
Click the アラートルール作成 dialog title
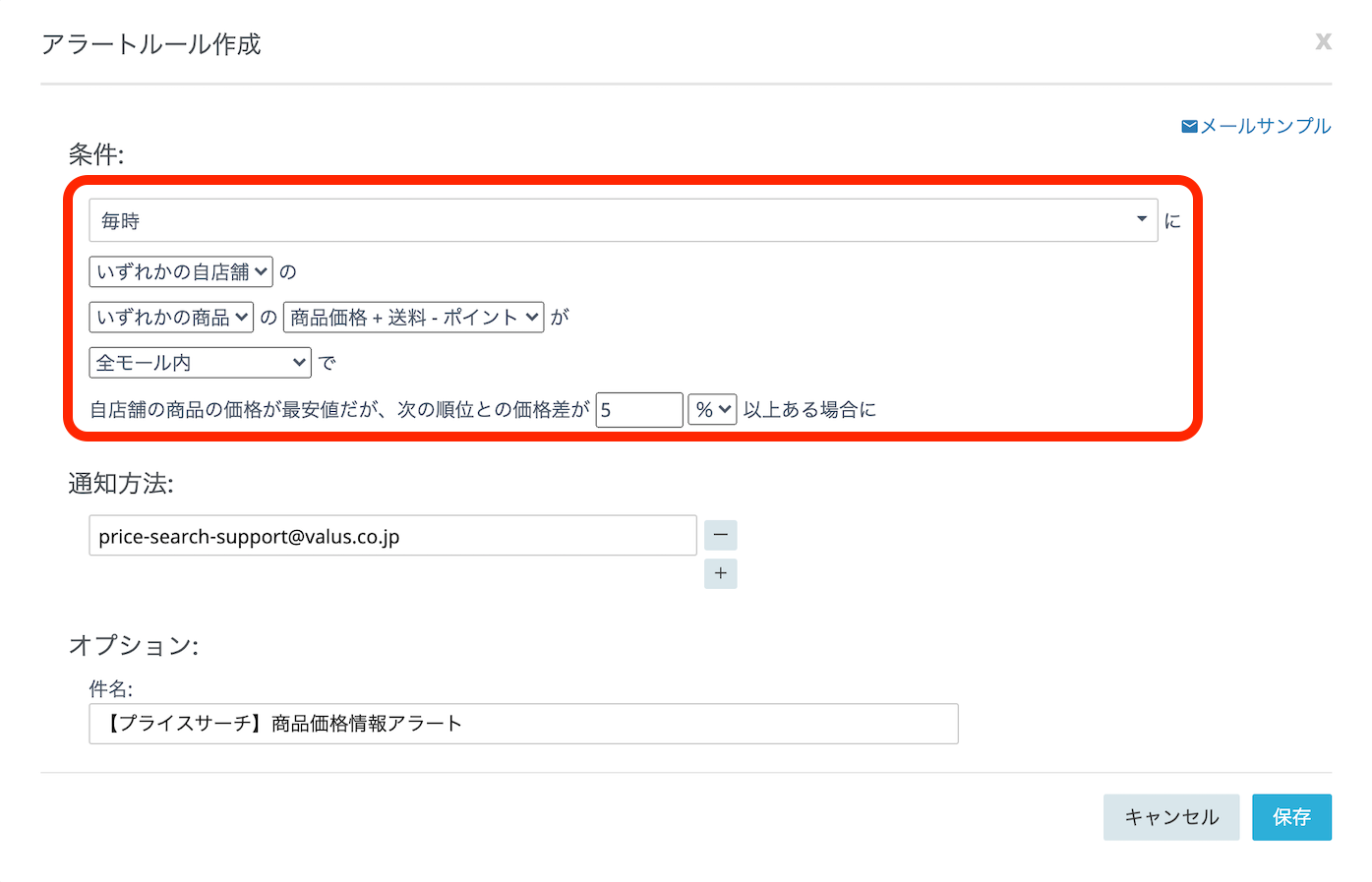[x=151, y=44]
